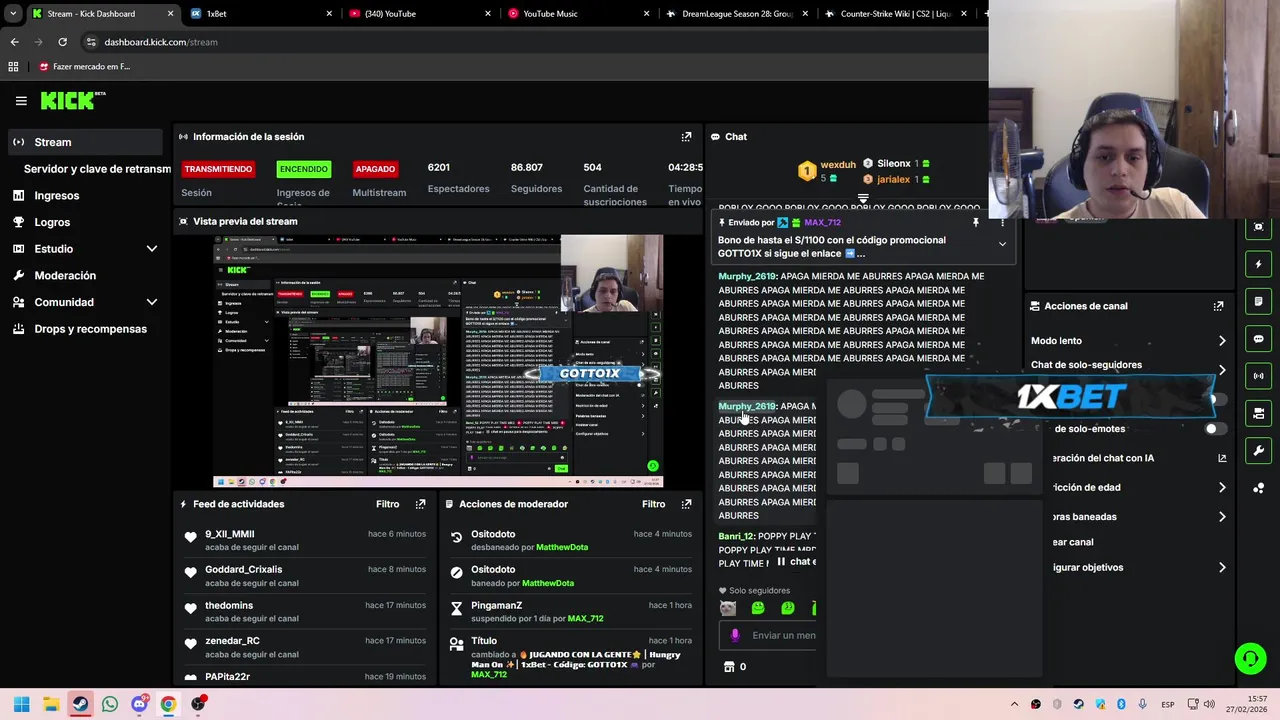1280x720 pixels.
Task: Pop out the Información de la sesión panel
Action: [x=686, y=137]
